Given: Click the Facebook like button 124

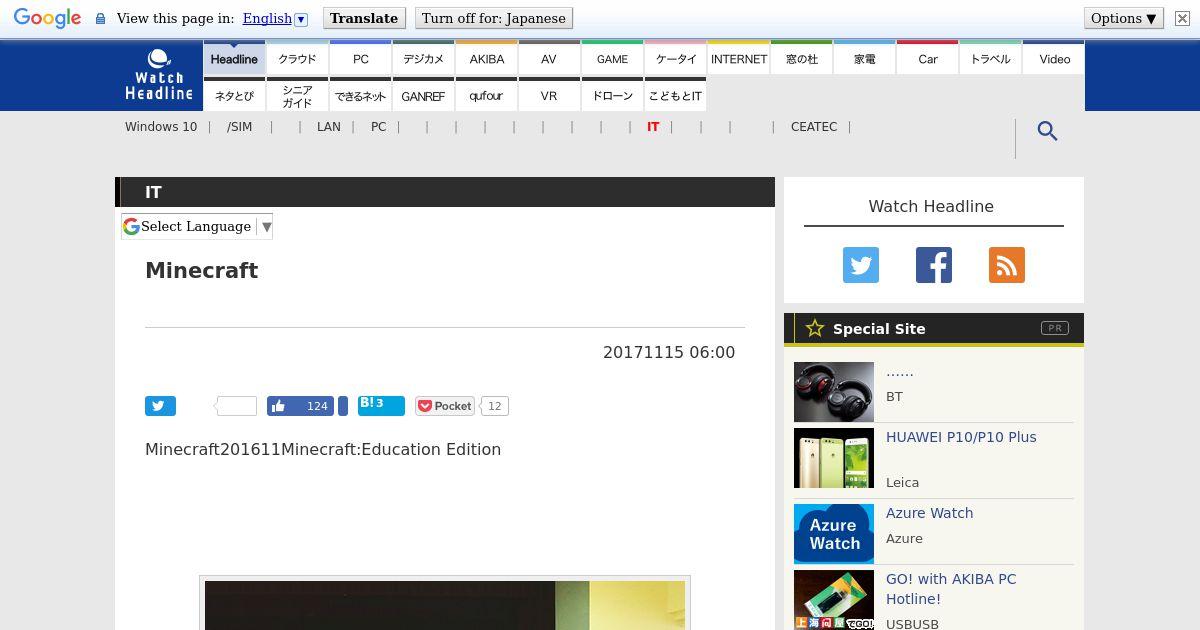Looking at the screenshot, I should pyautogui.click(x=300, y=406).
